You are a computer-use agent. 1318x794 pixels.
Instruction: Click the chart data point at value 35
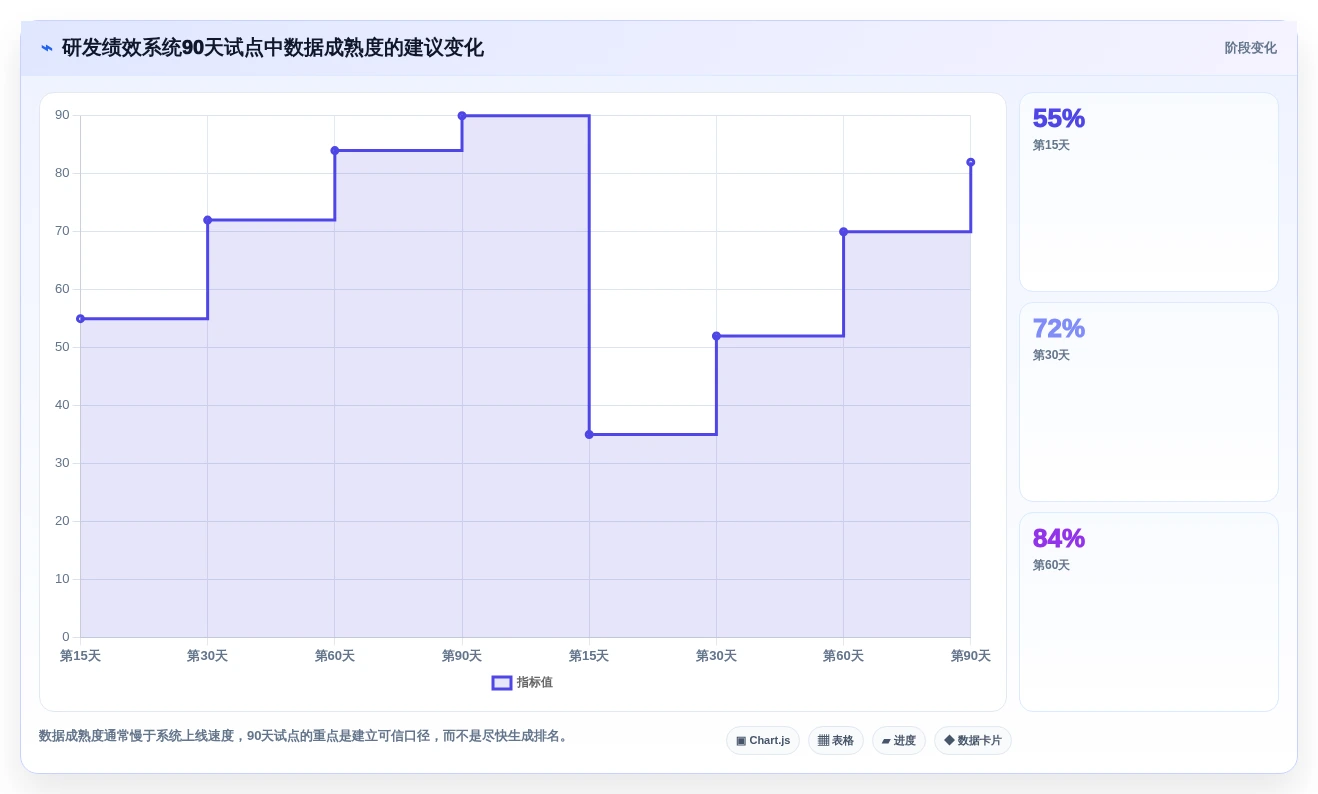[x=589, y=435]
